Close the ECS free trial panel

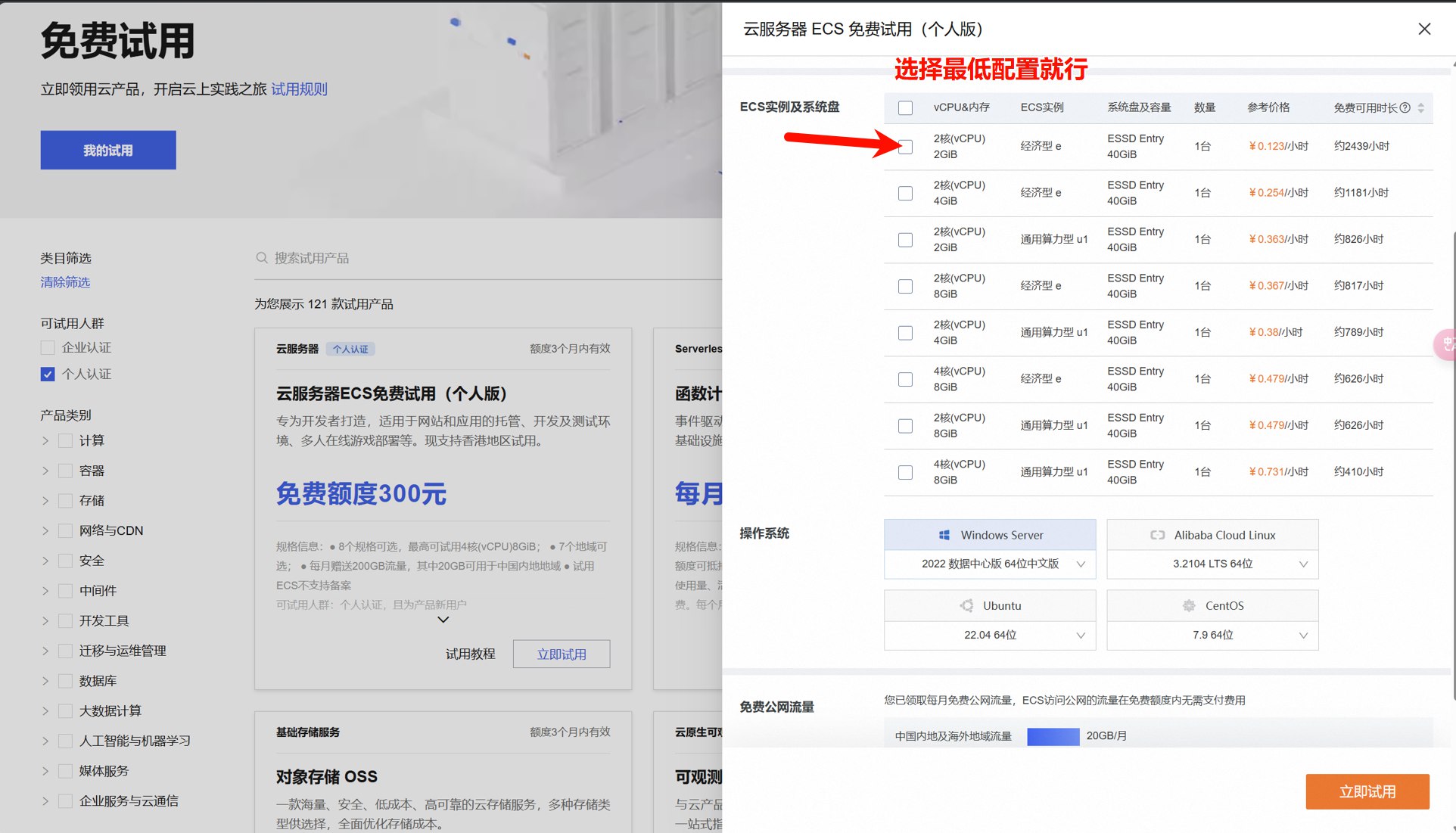point(1423,29)
